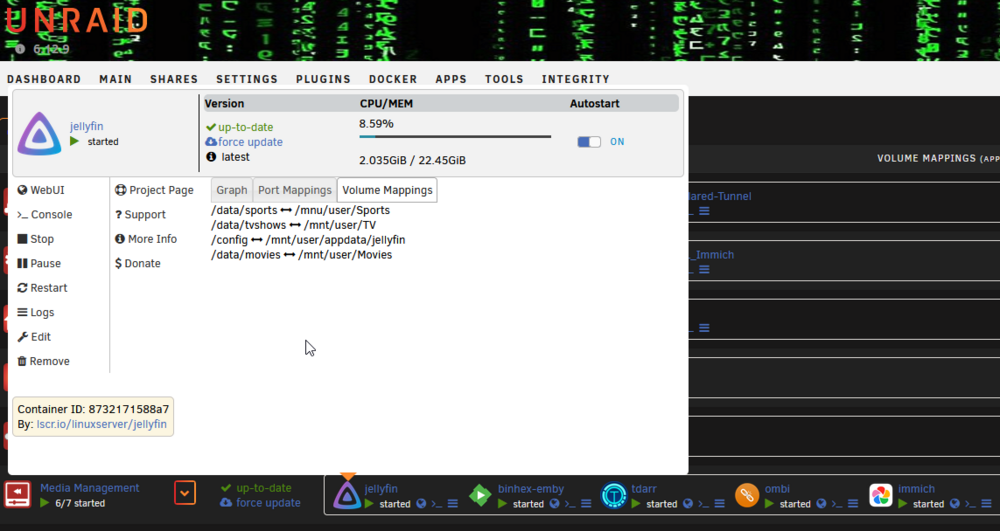Open the jellyfin Project Page

[x=154, y=190]
